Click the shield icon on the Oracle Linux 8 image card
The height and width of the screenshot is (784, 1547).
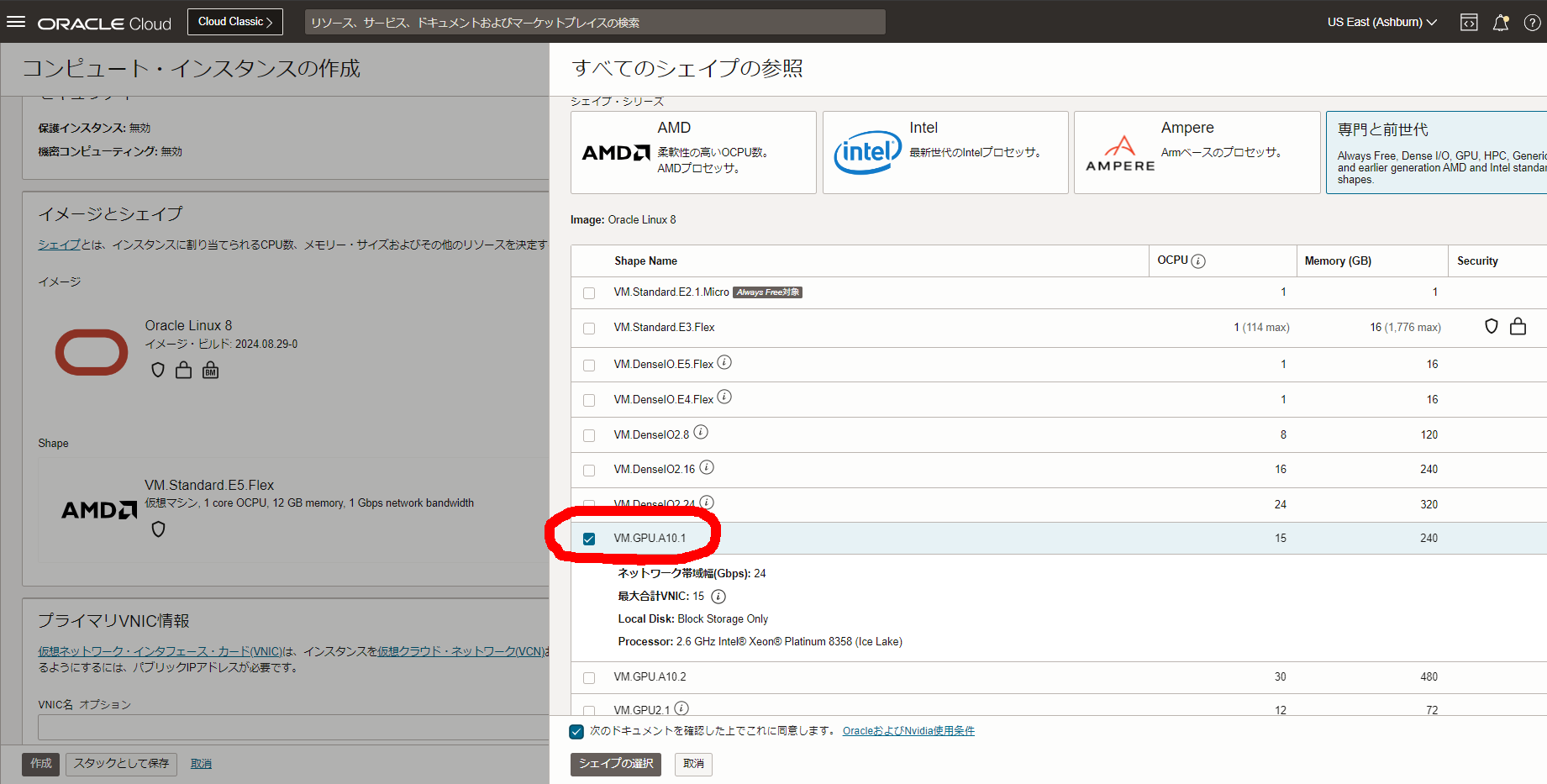[x=158, y=370]
